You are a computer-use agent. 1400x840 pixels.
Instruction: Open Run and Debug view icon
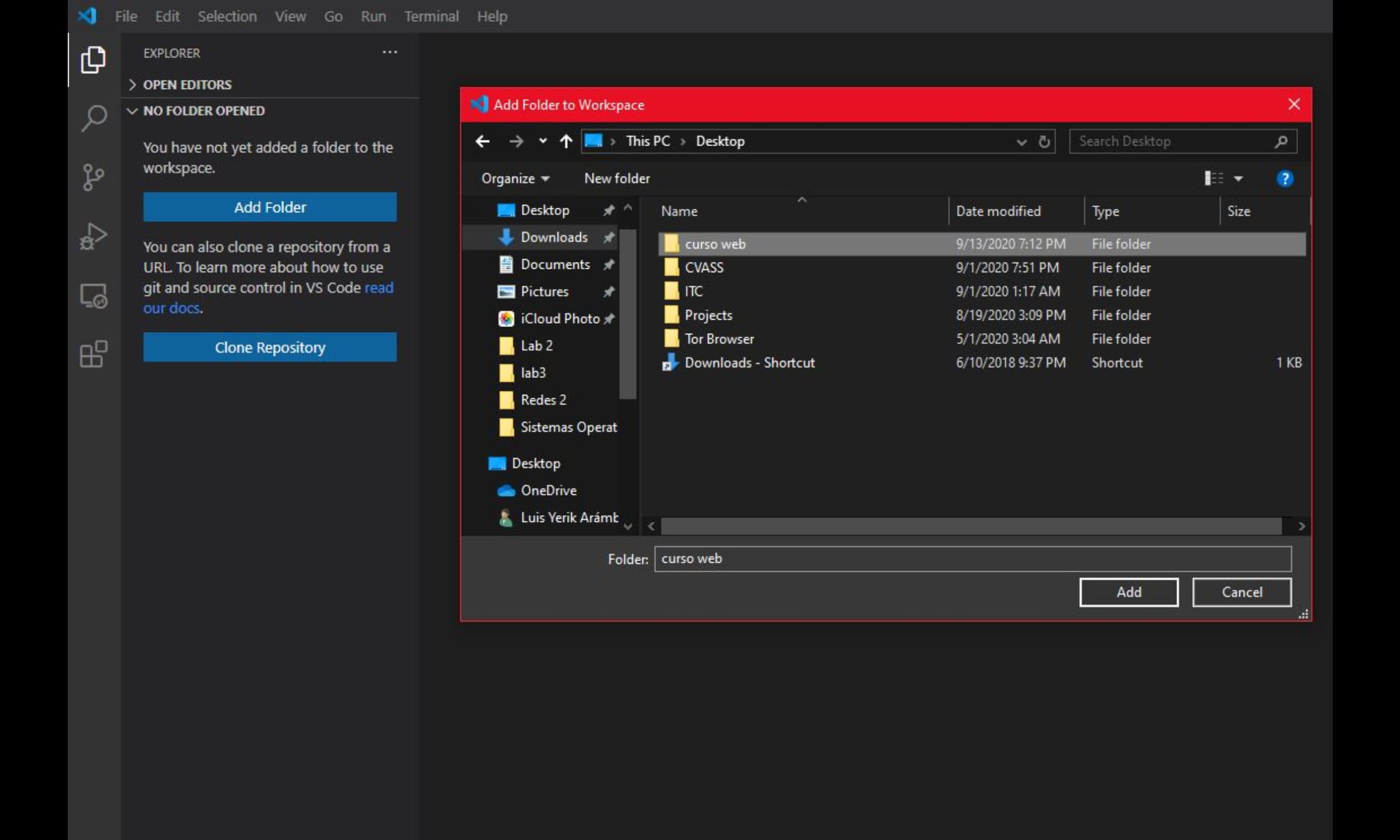94,236
